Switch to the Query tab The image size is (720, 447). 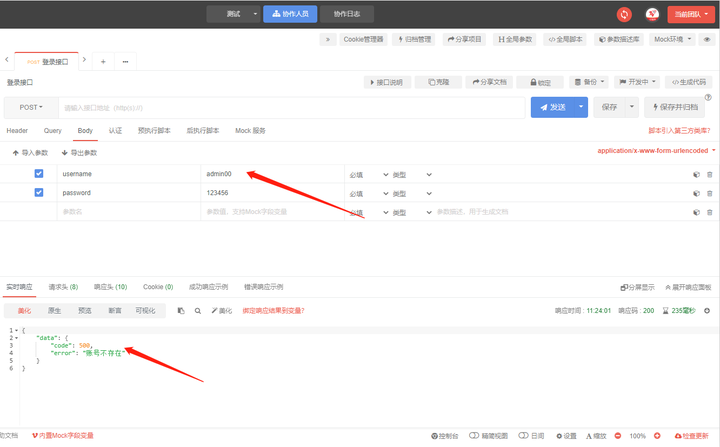click(52, 131)
